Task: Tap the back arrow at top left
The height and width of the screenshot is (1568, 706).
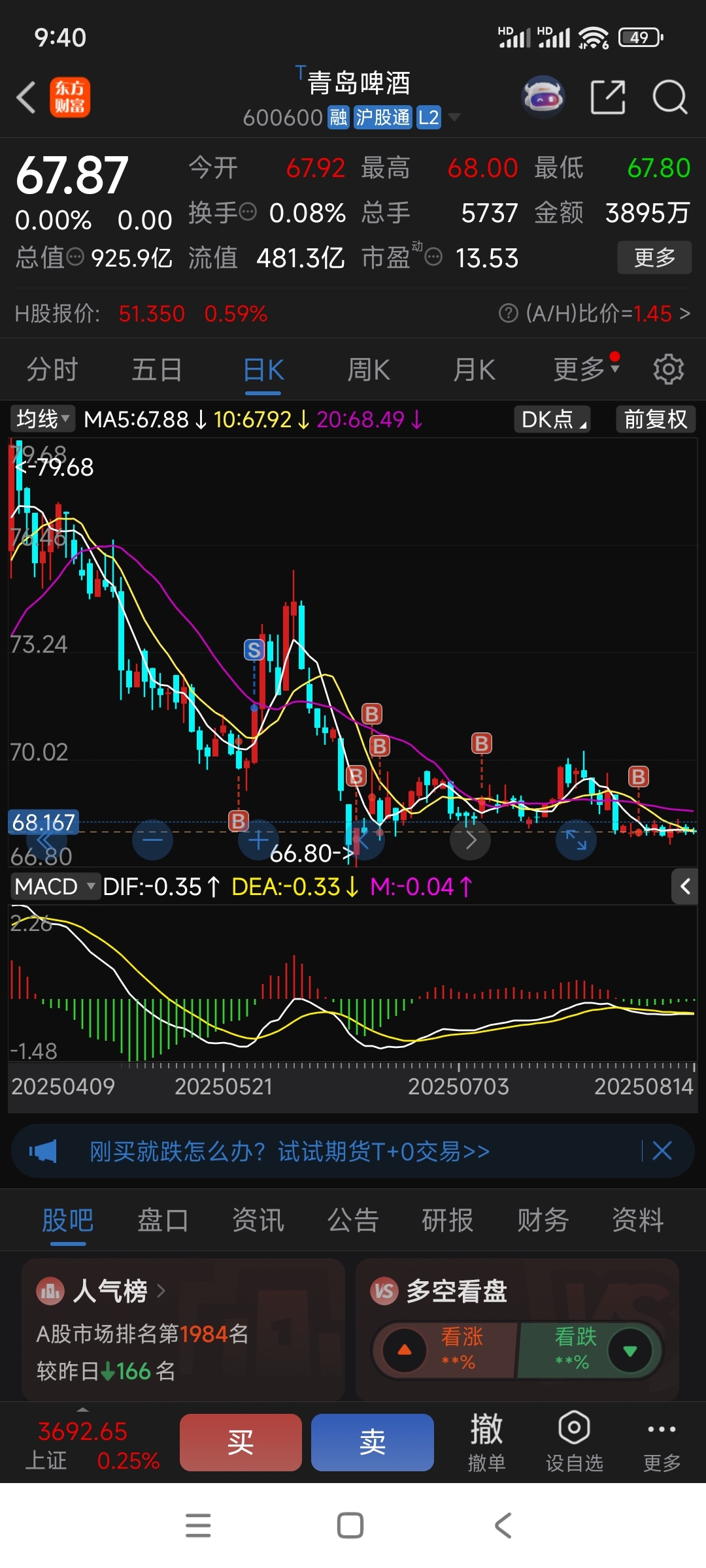Action: tap(25, 97)
